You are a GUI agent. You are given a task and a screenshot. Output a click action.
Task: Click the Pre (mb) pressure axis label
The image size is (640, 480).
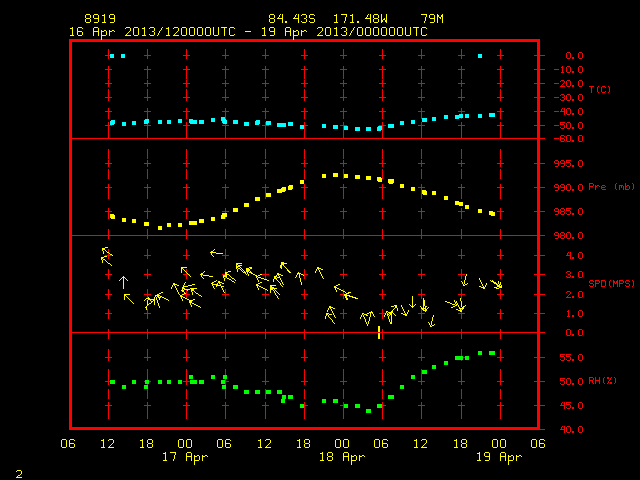click(x=611, y=187)
